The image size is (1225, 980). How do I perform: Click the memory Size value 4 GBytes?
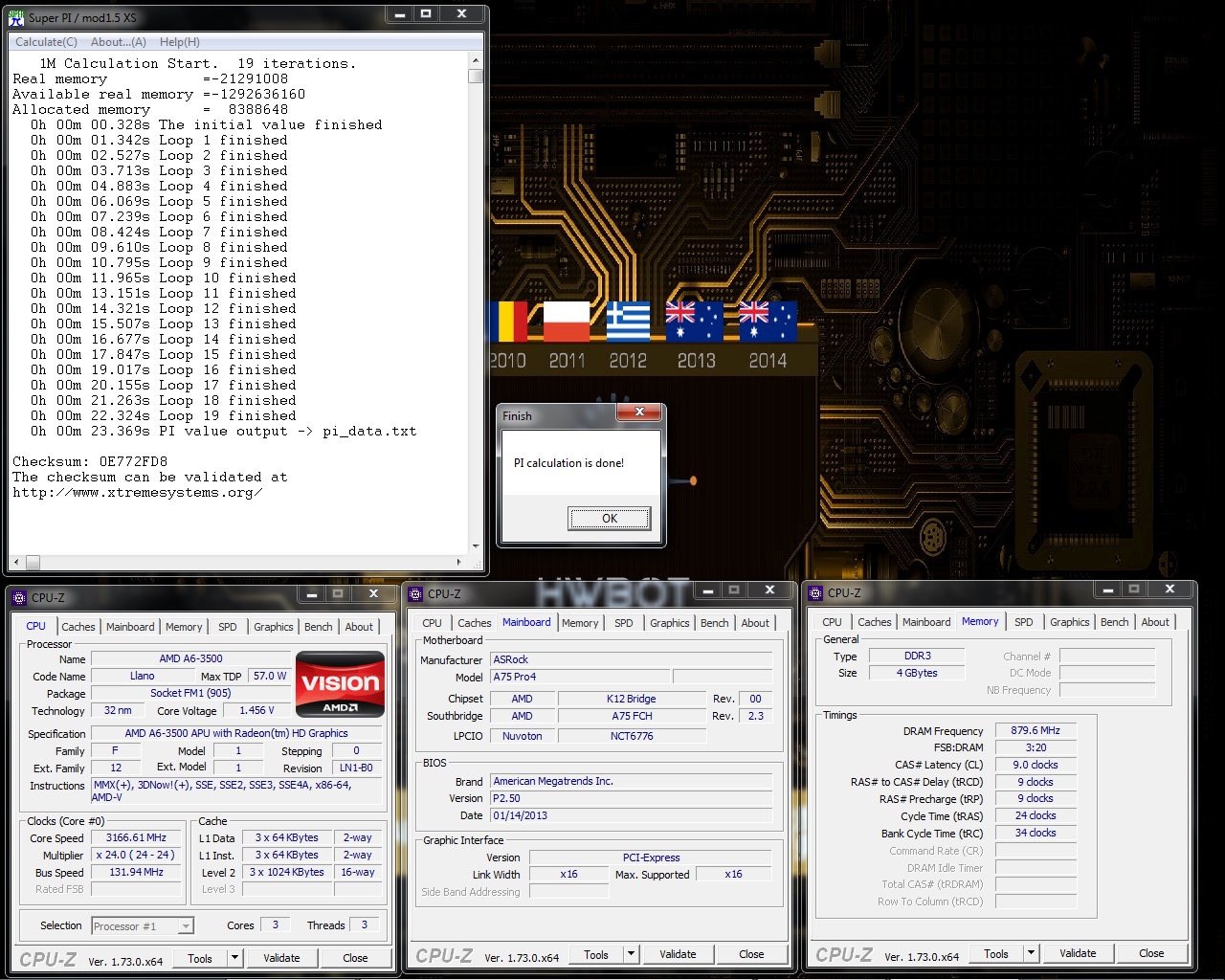tap(917, 673)
